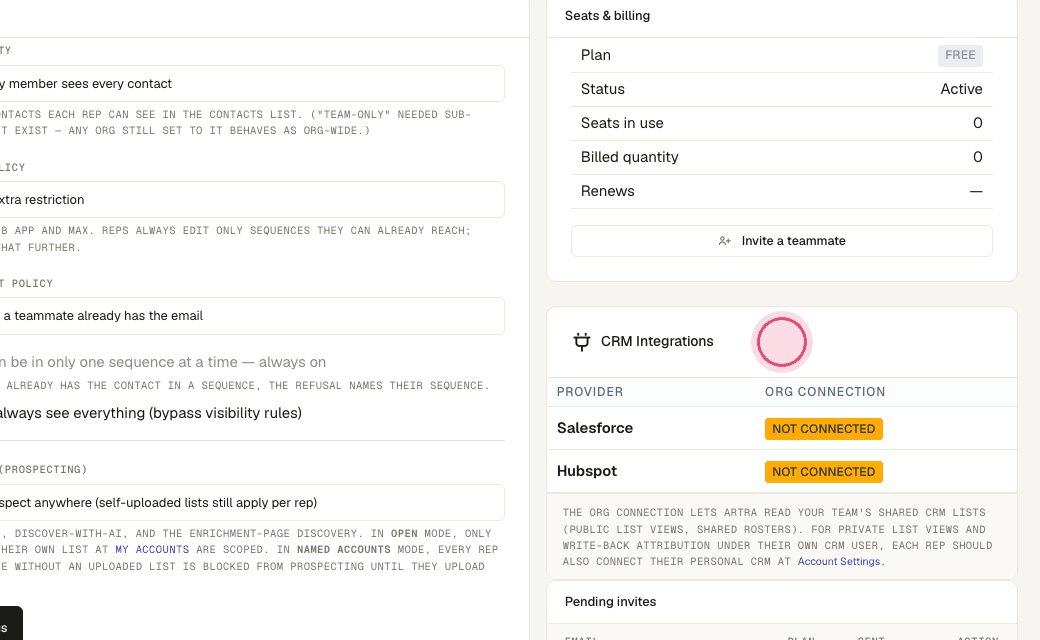This screenshot has width=1040, height=640.
Task: Click the plug icon beside CRM Integrations
Action: [x=582, y=342]
